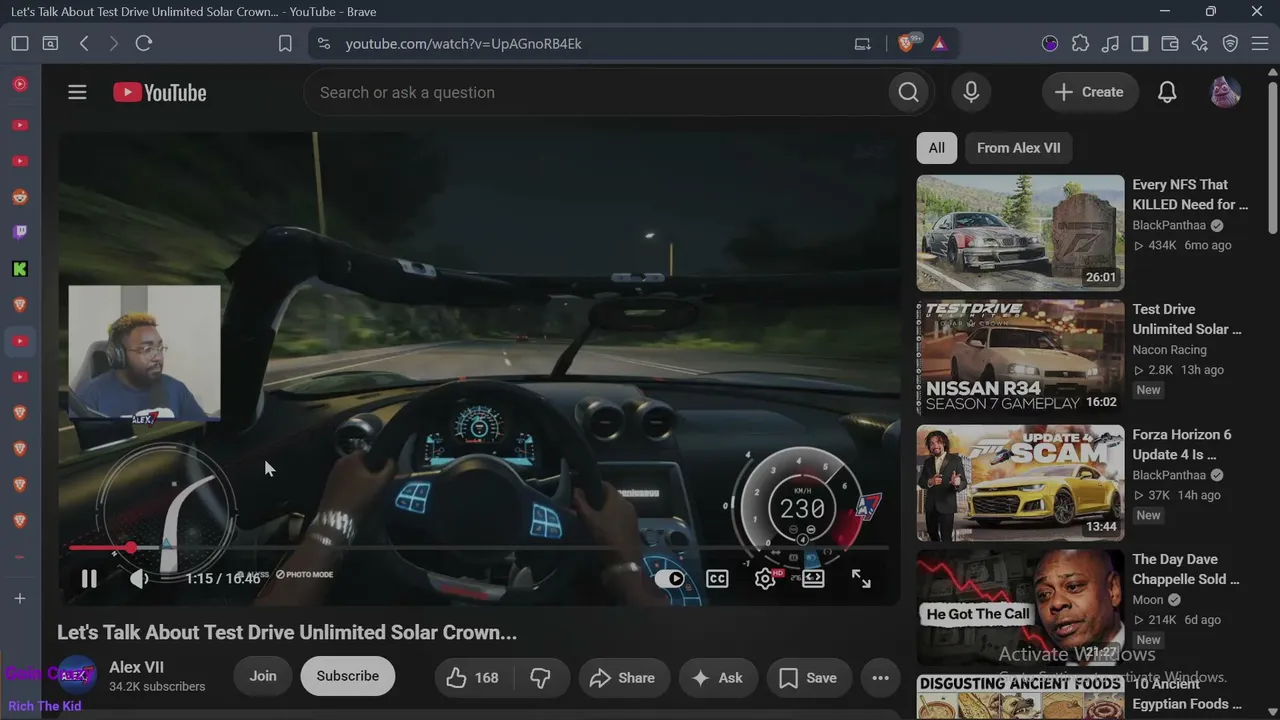Open the Brave Rewards triangle icon
Viewport: 1280px width, 720px height.
click(939, 43)
